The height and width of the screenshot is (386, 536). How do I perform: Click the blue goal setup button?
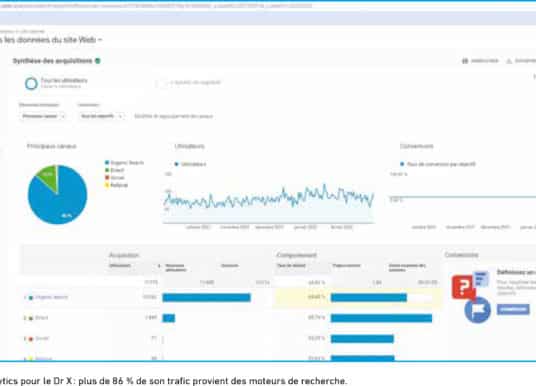513,309
